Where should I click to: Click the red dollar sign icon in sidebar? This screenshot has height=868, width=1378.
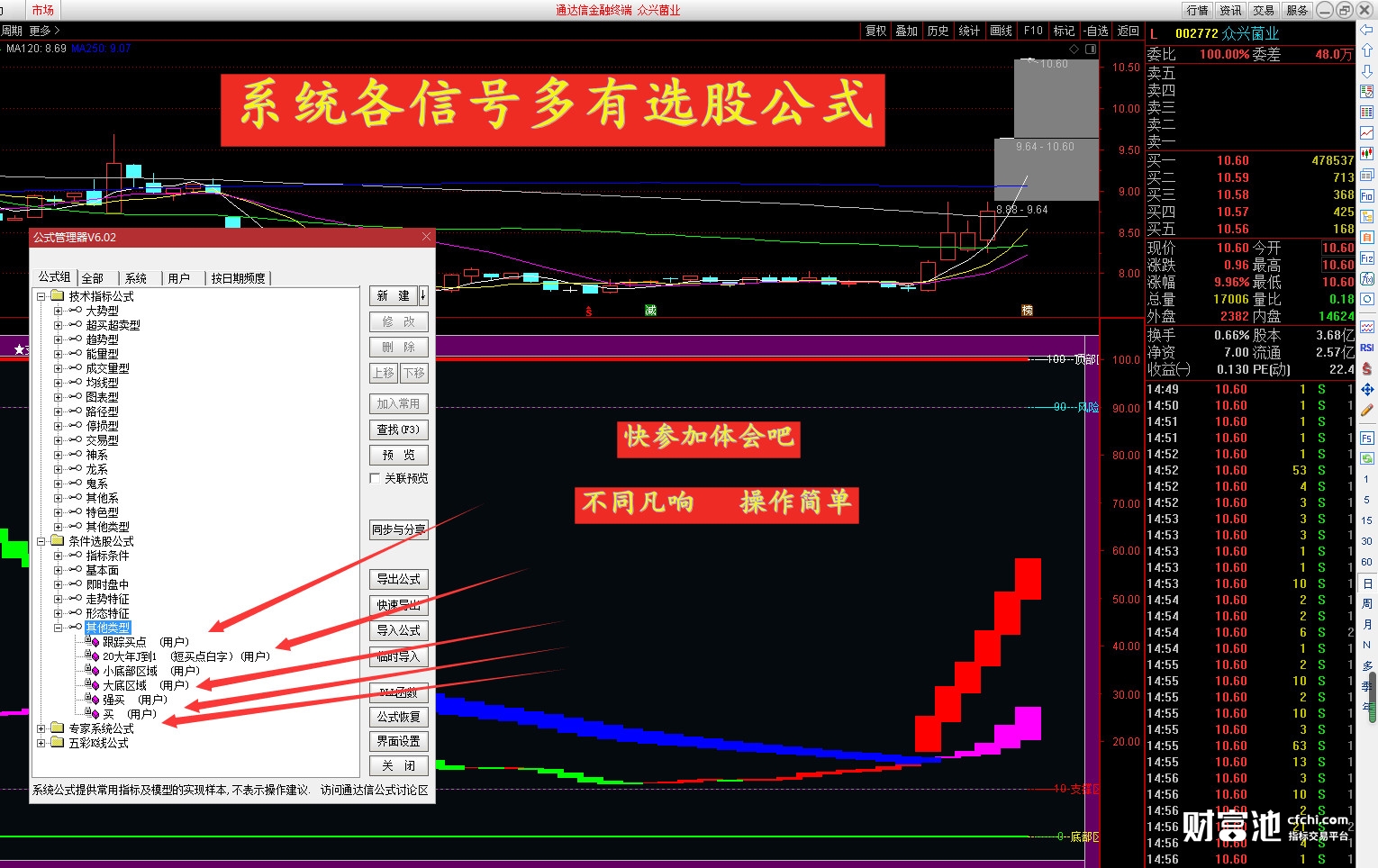[1366, 368]
